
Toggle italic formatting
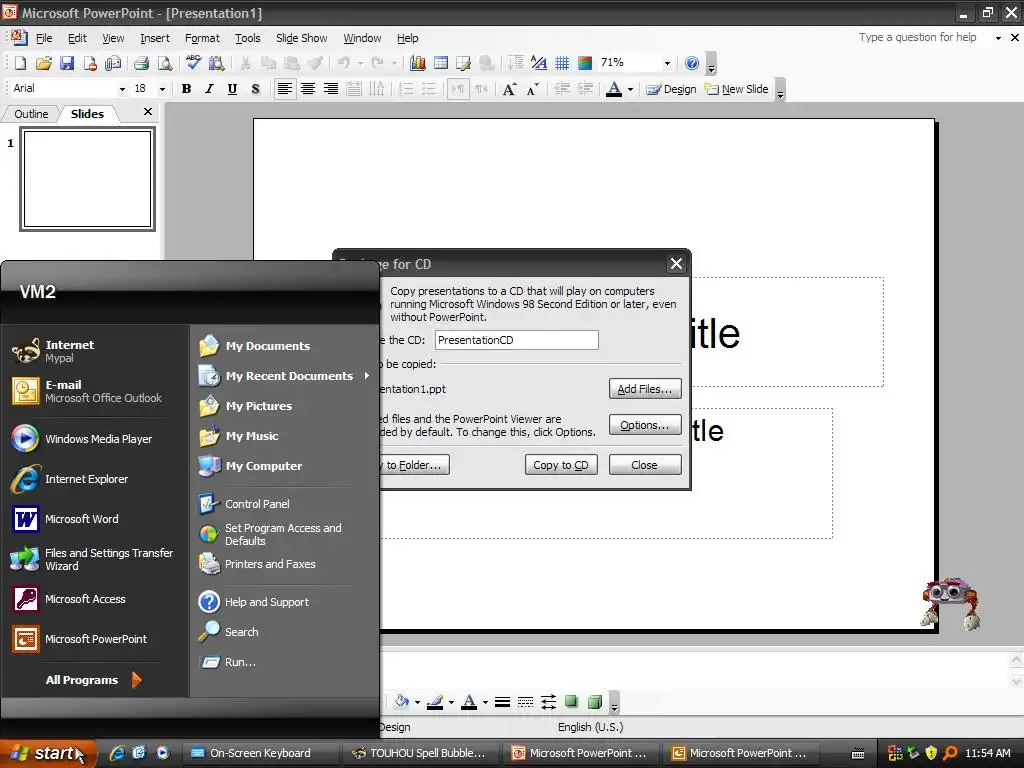tap(209, 89)
